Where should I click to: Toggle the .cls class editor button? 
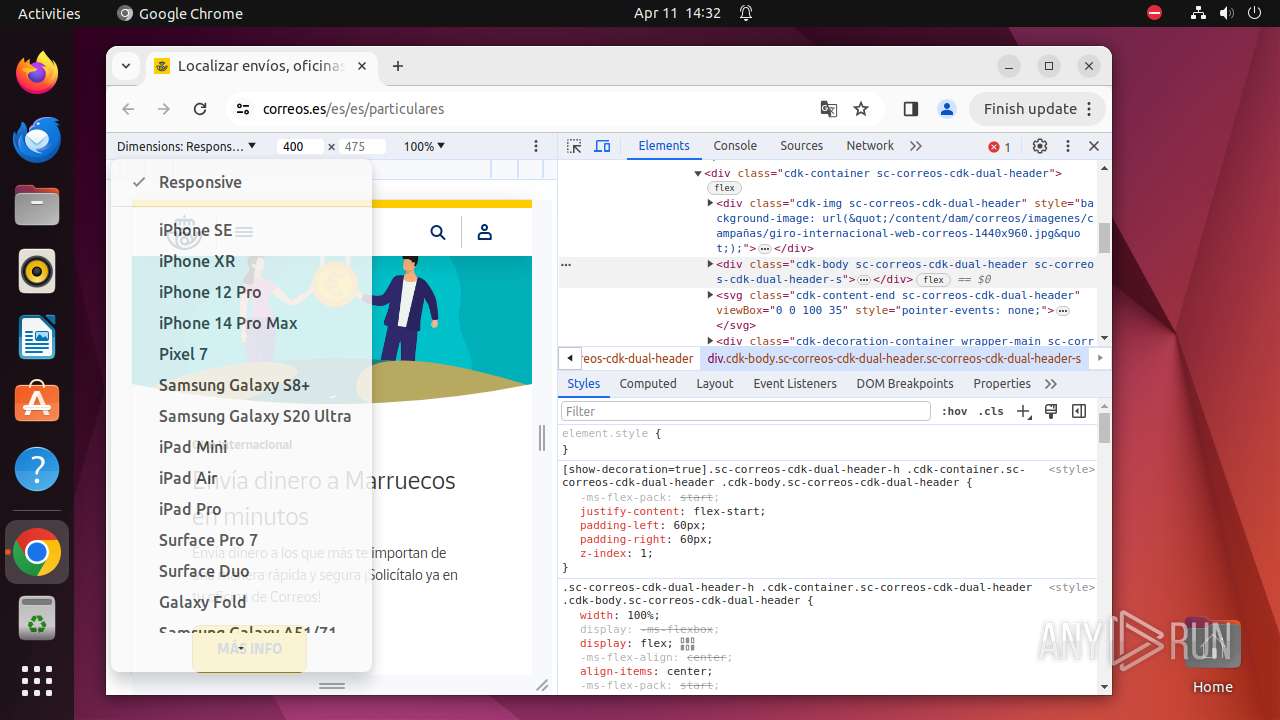[x=991, y=411]
